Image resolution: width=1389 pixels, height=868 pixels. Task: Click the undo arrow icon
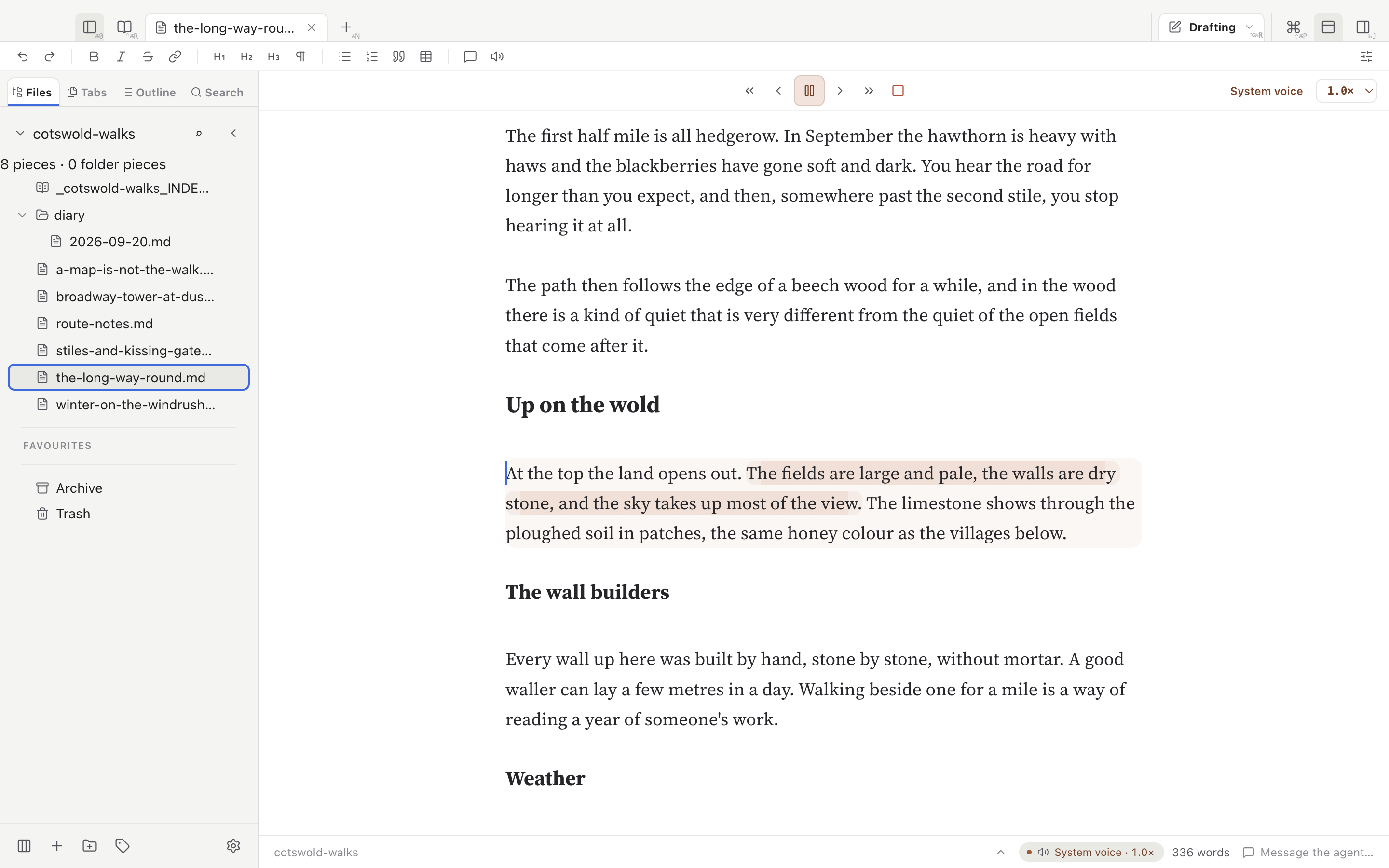coord(22,56)
